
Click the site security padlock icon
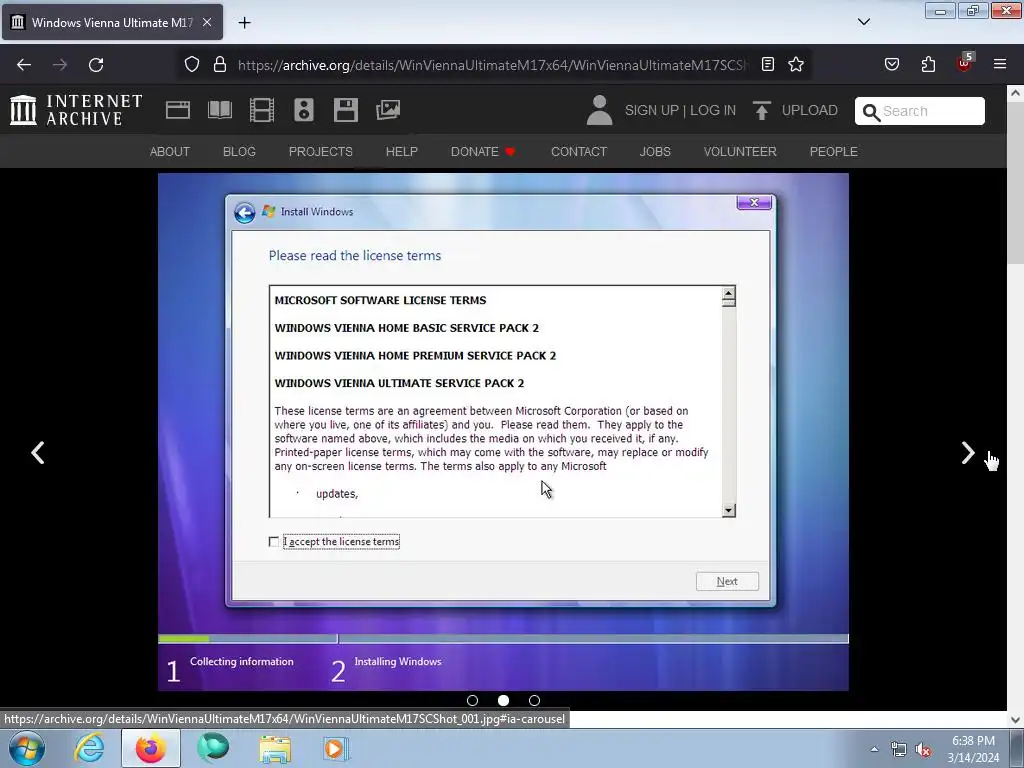[220, 64]
